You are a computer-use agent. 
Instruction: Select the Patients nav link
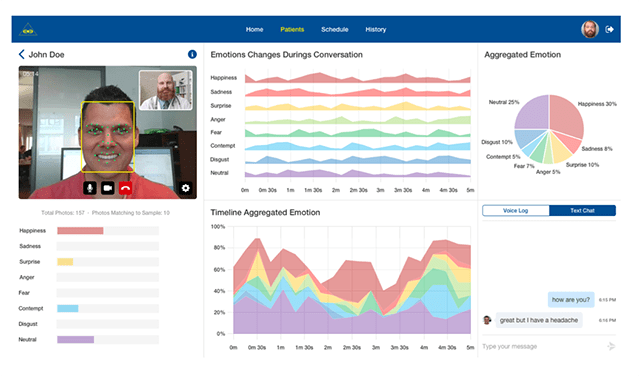pyautogui.click(x=292, y=29)
